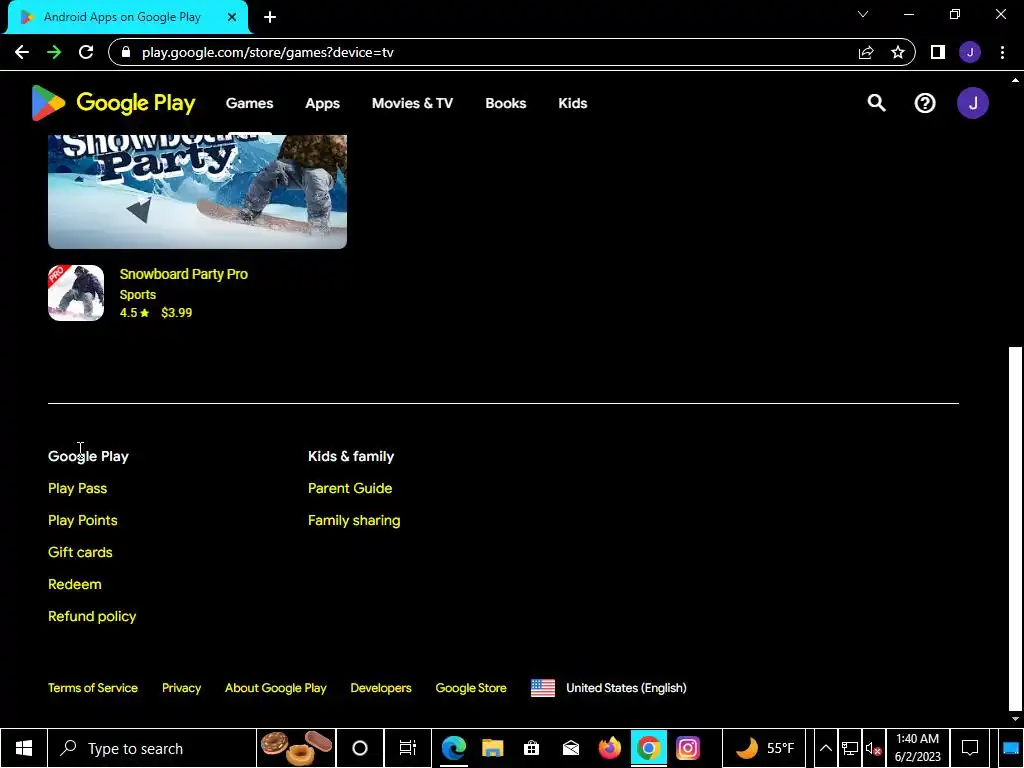Switch to Chrome on the taskbar
Image resolution: width=1024 pixels, height=768 pixels.
point(648,748)
